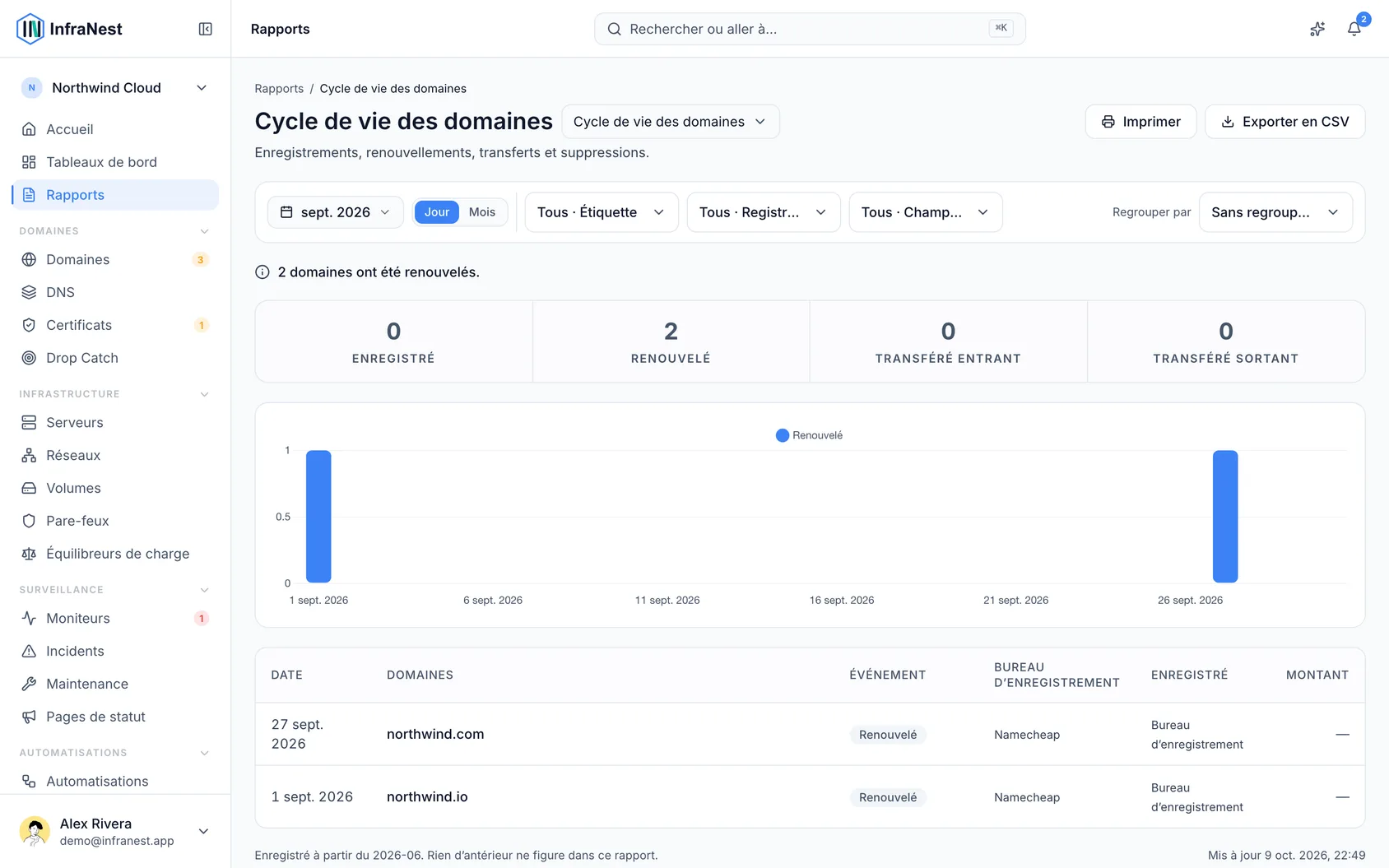The width and height of the screenshot is (1389, 868).
Task: Open Tous · Registr... filter dropdown
Action: point(764,212)
